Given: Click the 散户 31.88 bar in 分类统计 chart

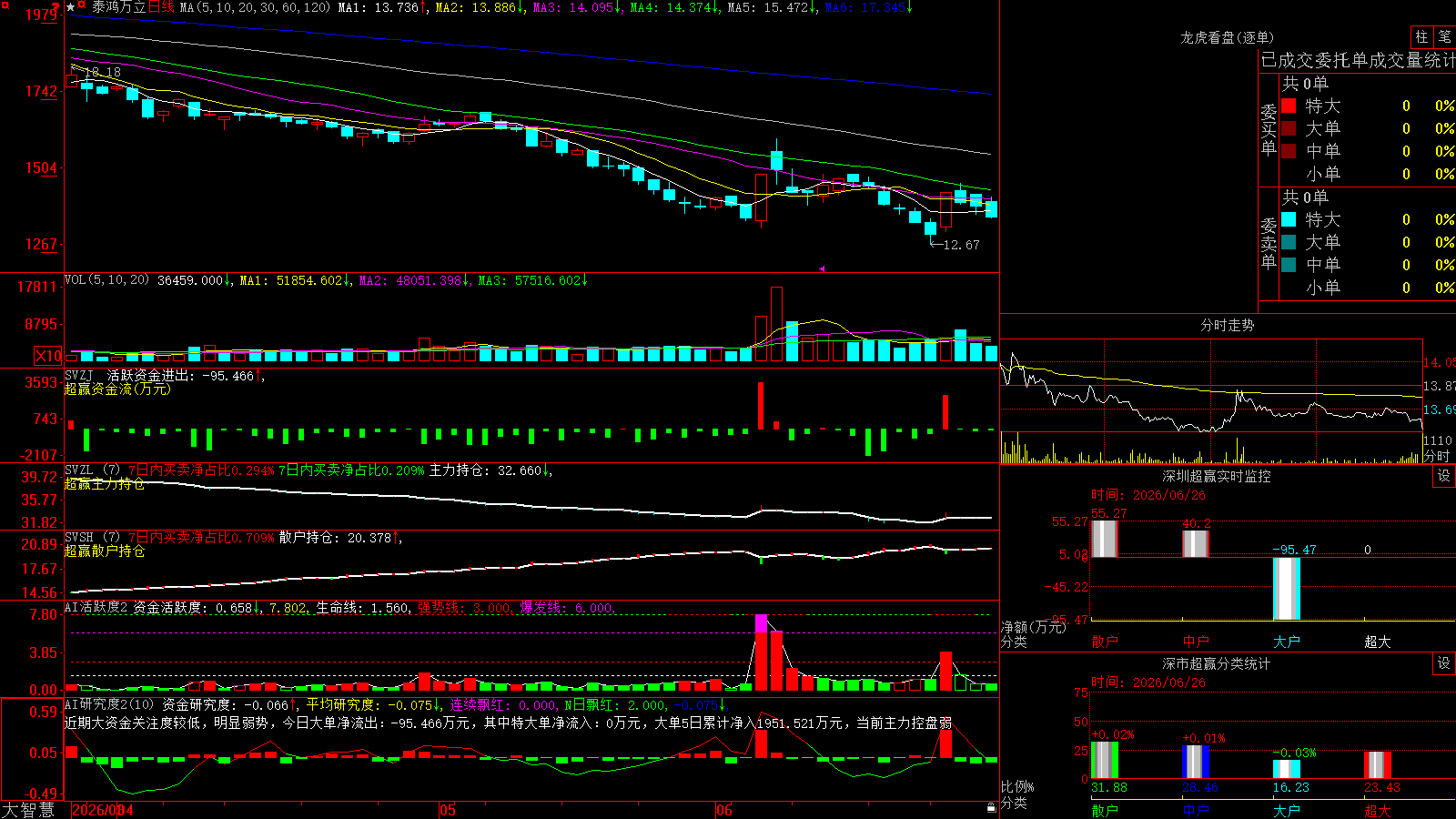Looking at the screenshot, I should coord(1105,760).
